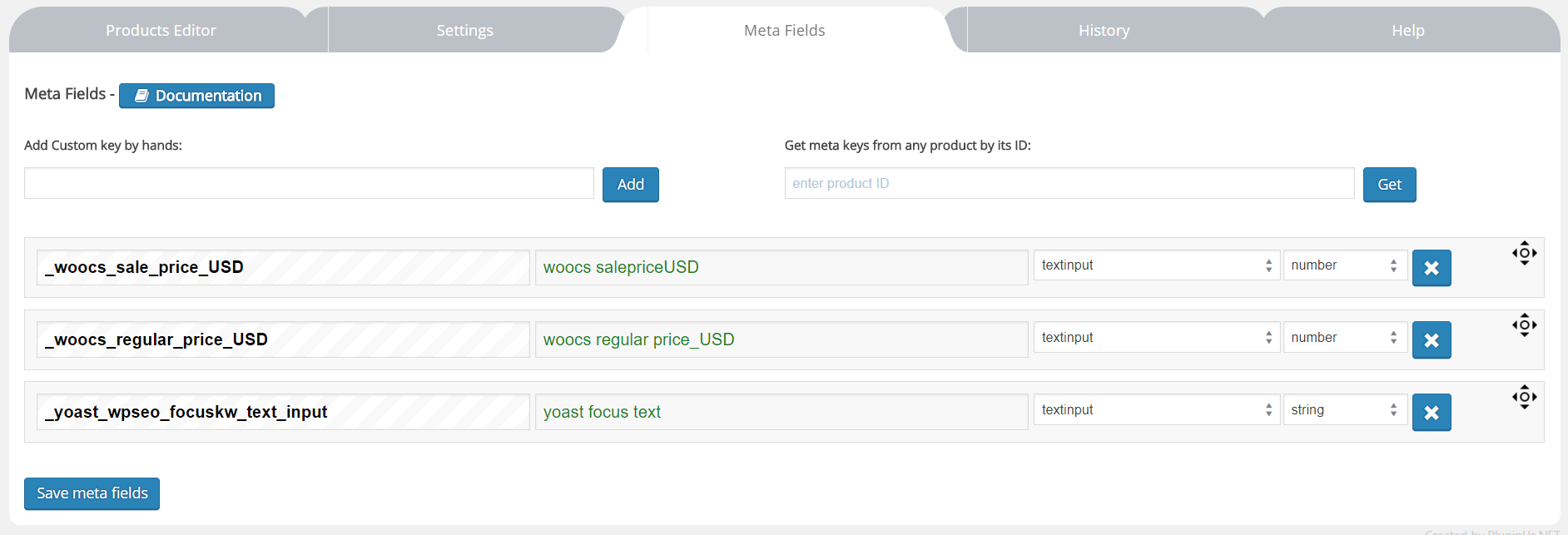The image size is (1568, 535).
Task: Delete the yoast focus text meta field
Action: click(x=1431, y=413)
